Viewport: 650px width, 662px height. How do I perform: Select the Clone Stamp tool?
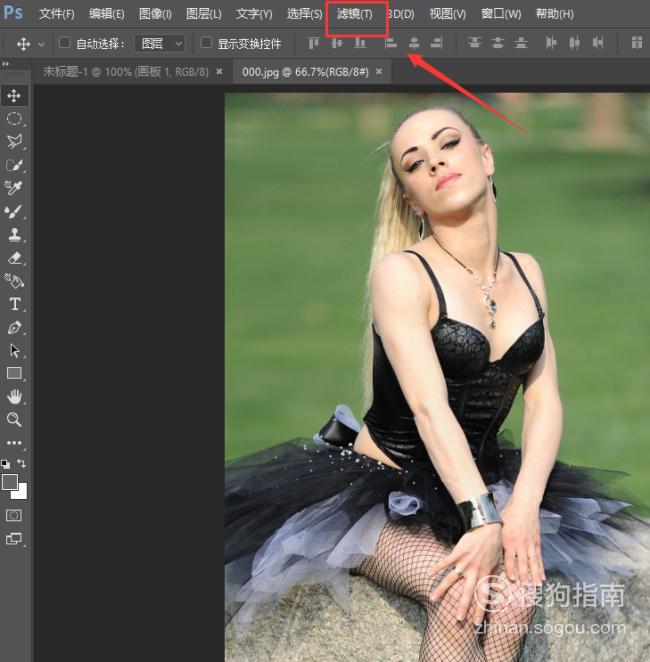click(14, 234)
